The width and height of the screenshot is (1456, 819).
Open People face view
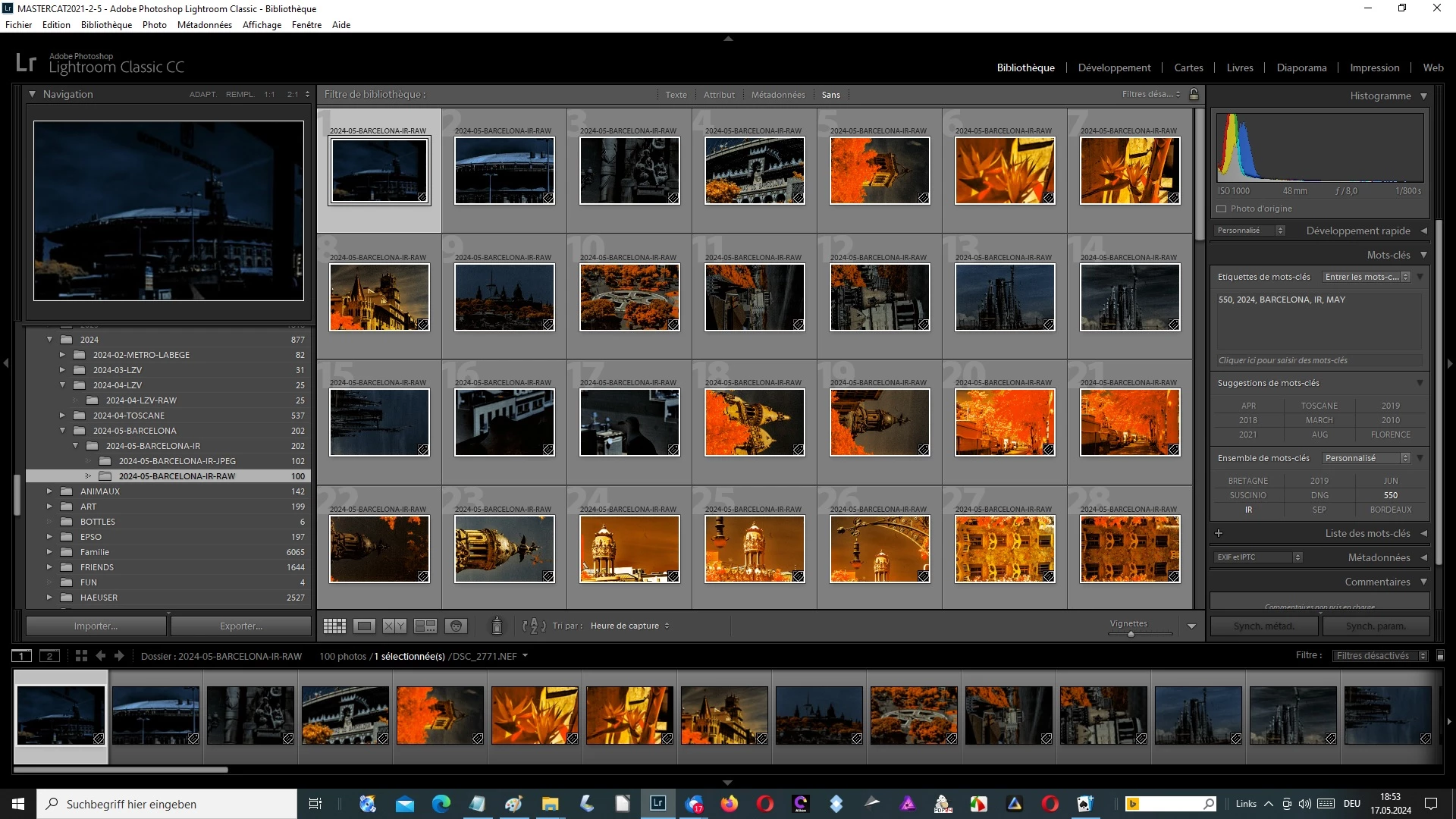tap(456, 626)
